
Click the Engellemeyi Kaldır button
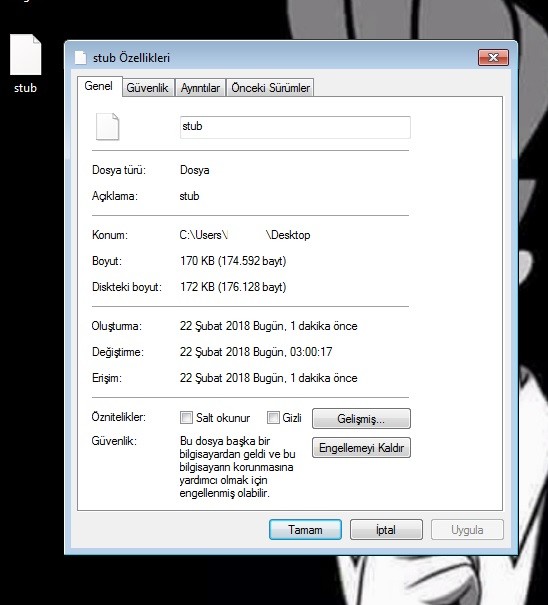point(361,448)
